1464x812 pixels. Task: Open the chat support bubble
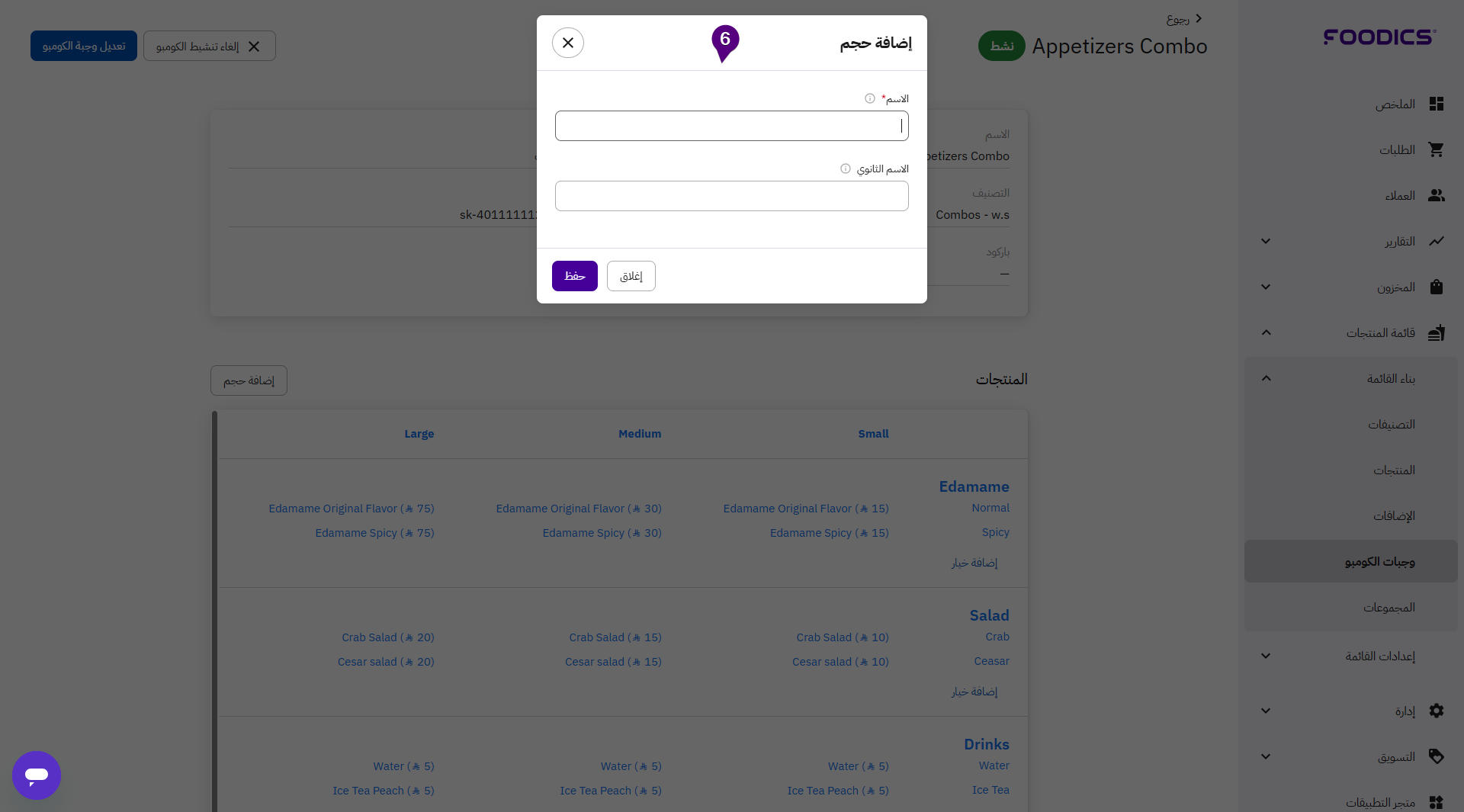click(x=37, y=775)
